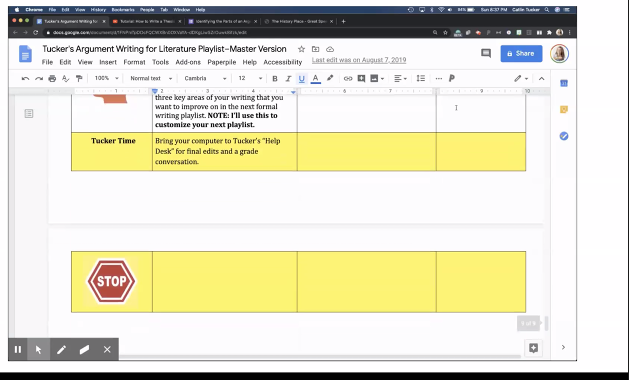Open the Accessibility menu
The height and width of the screenshot is (380, 629).
click(282, 62)
